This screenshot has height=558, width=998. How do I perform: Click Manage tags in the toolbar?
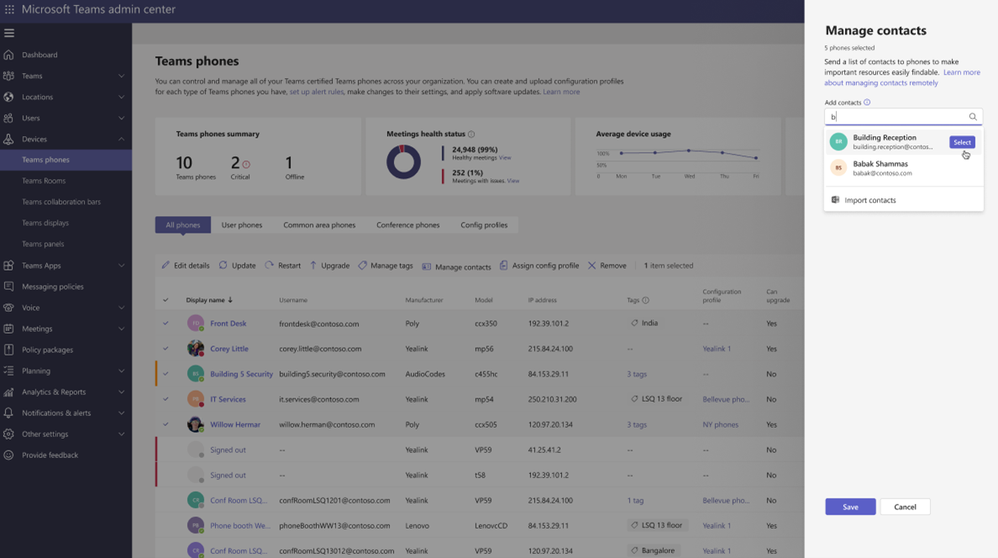(385, 265)
